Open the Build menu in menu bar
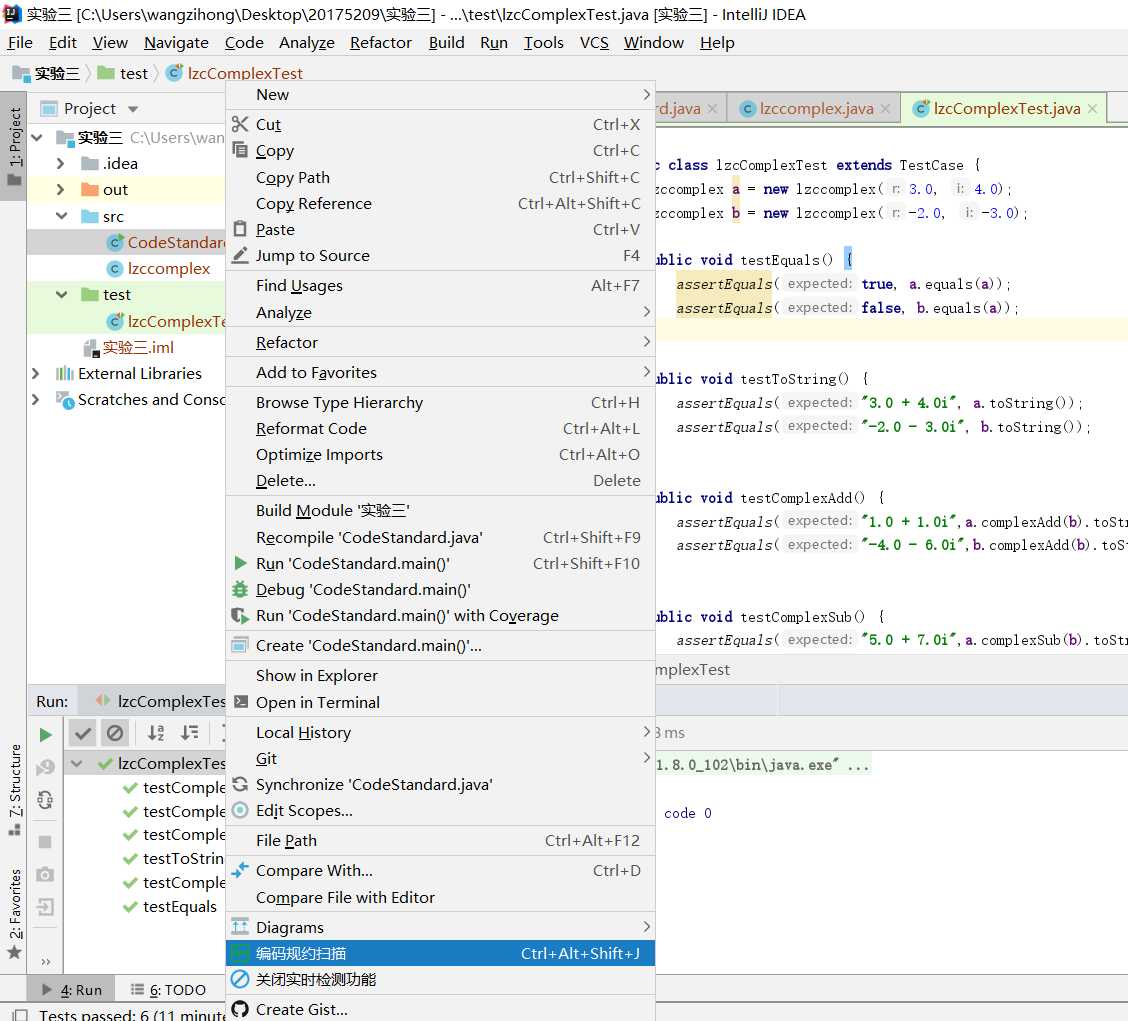The height and width of the screenshot is (1021, 1128). pos(446,42)
